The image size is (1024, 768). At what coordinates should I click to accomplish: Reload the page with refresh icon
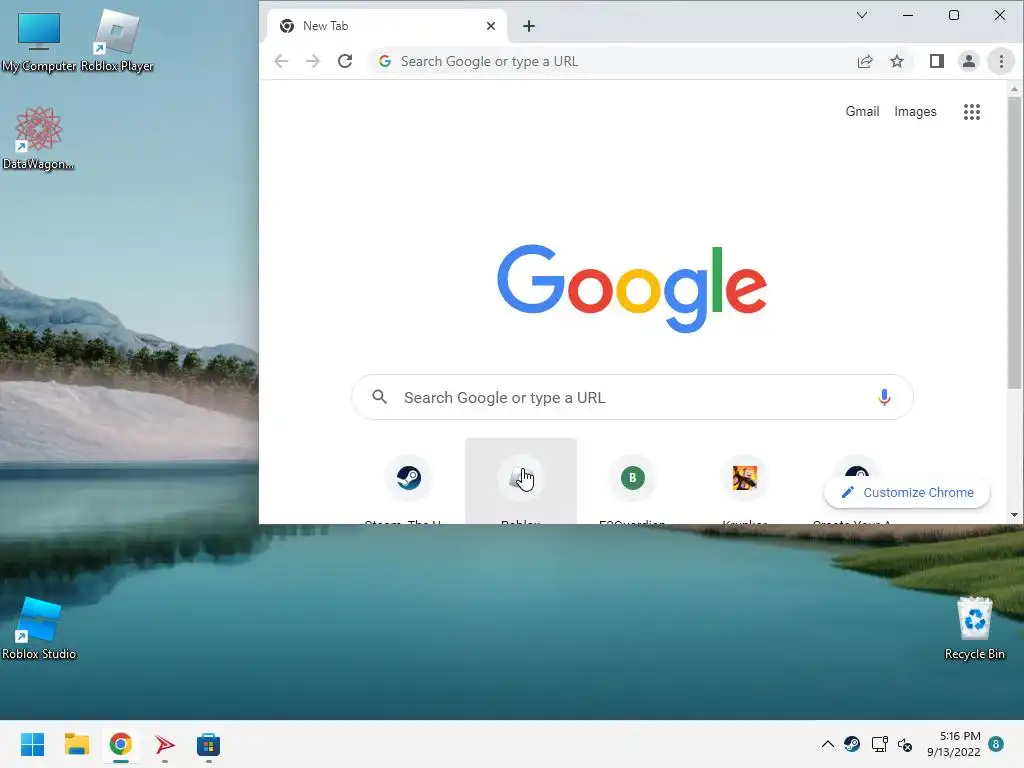click(345, 61)
